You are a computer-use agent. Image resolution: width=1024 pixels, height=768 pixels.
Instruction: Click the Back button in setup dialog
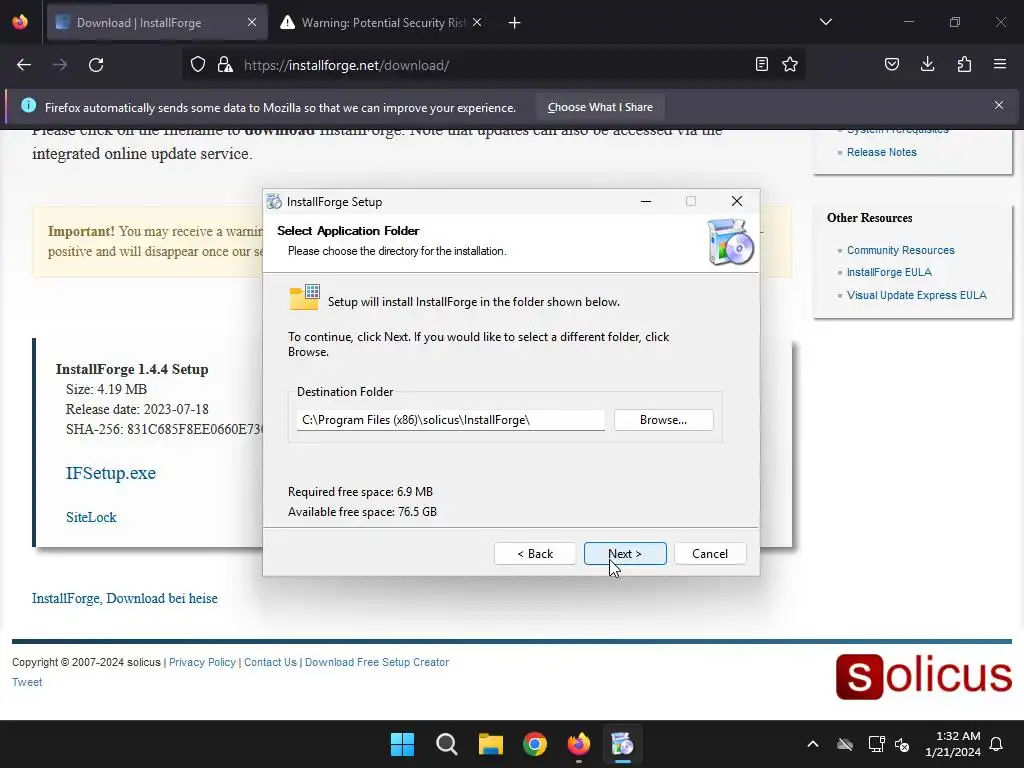(535, 553)
